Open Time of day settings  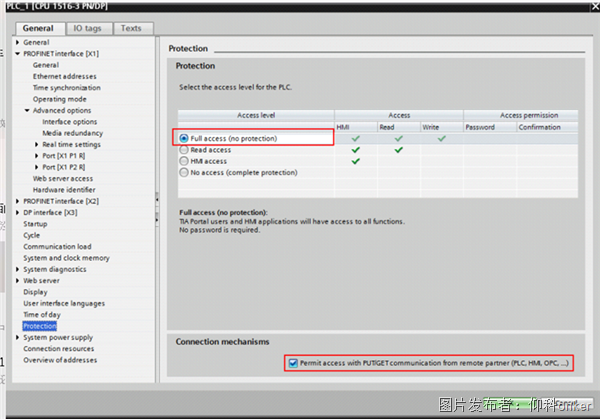pyautogui.click(x=42, y=315)
